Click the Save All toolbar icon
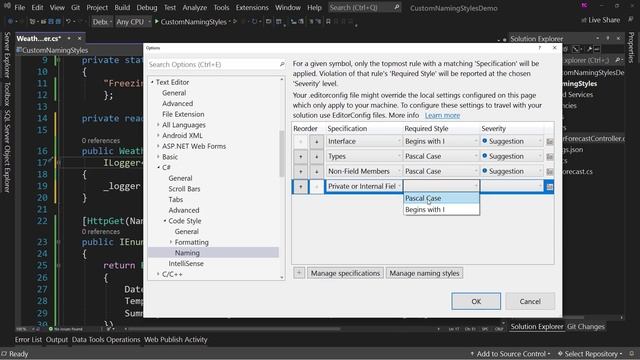The image size is (640, 360). point(58,21)
